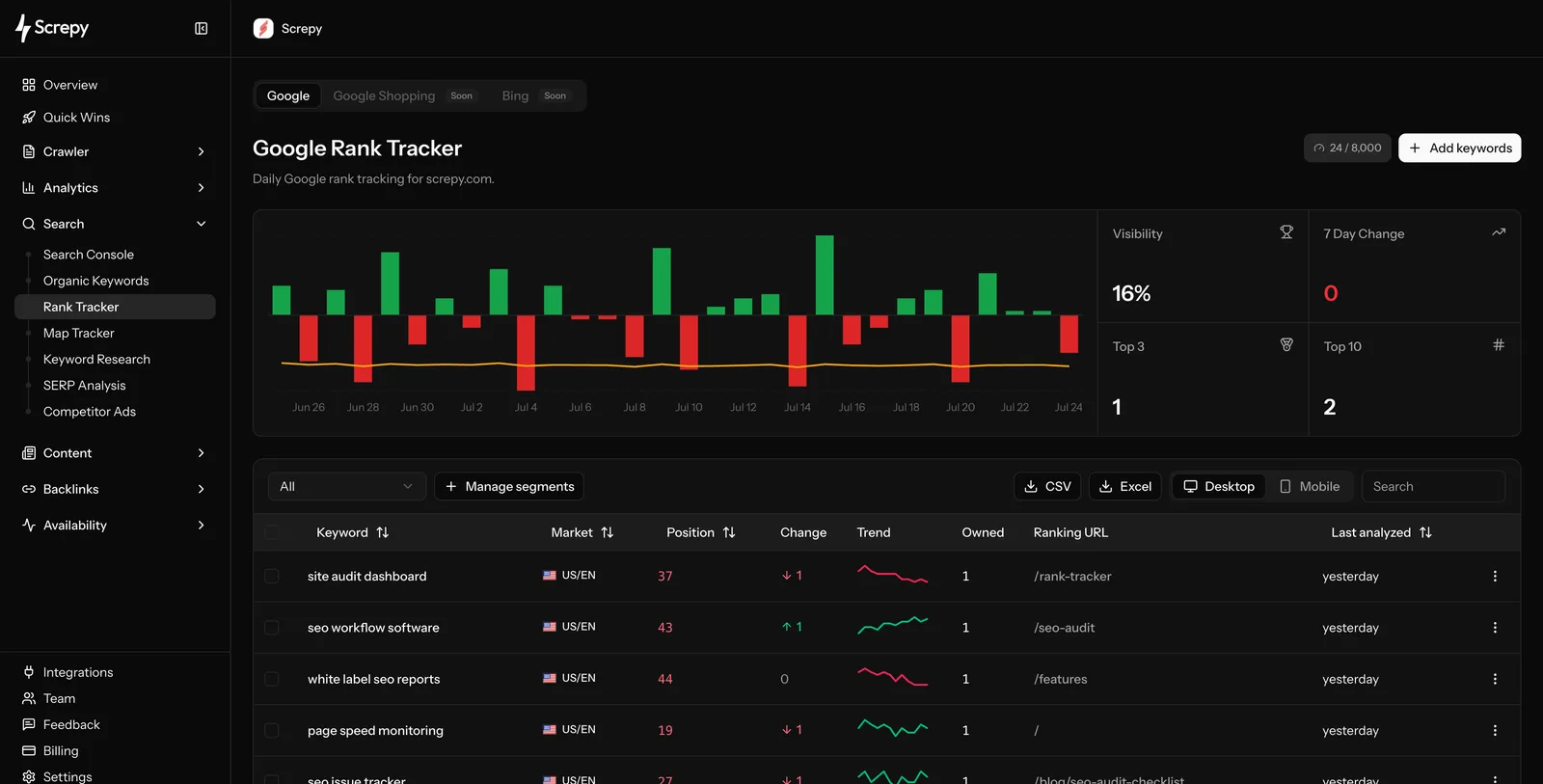Open Search Console in sidebar
Image resolution: width=1543 pixels, height=784 pixels.
point(89,255)
